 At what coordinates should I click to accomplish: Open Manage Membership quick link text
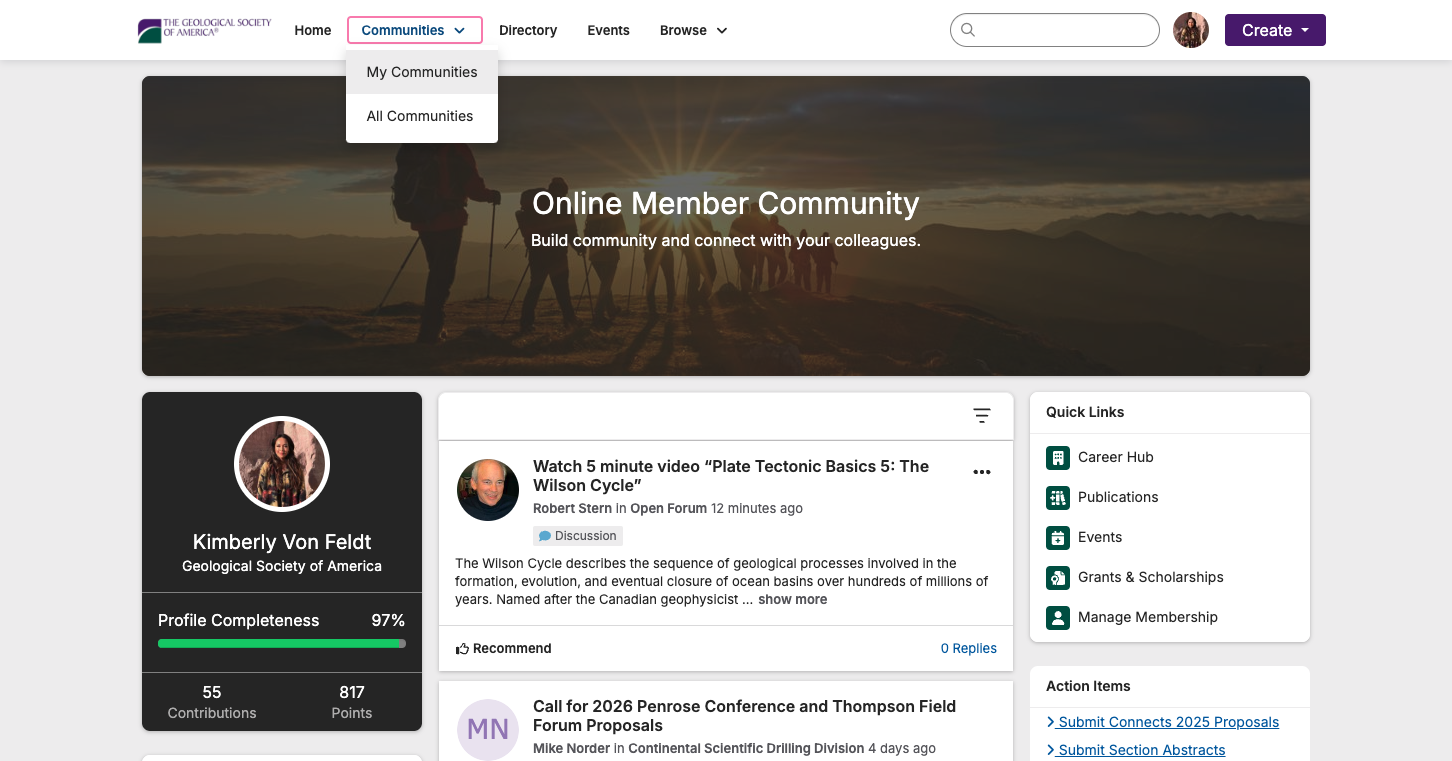click(1147, 617)
